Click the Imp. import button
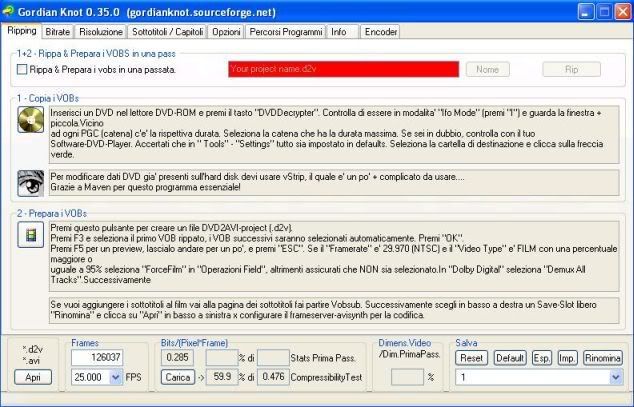This screenshot has width=634, height=407. point(567,358)
